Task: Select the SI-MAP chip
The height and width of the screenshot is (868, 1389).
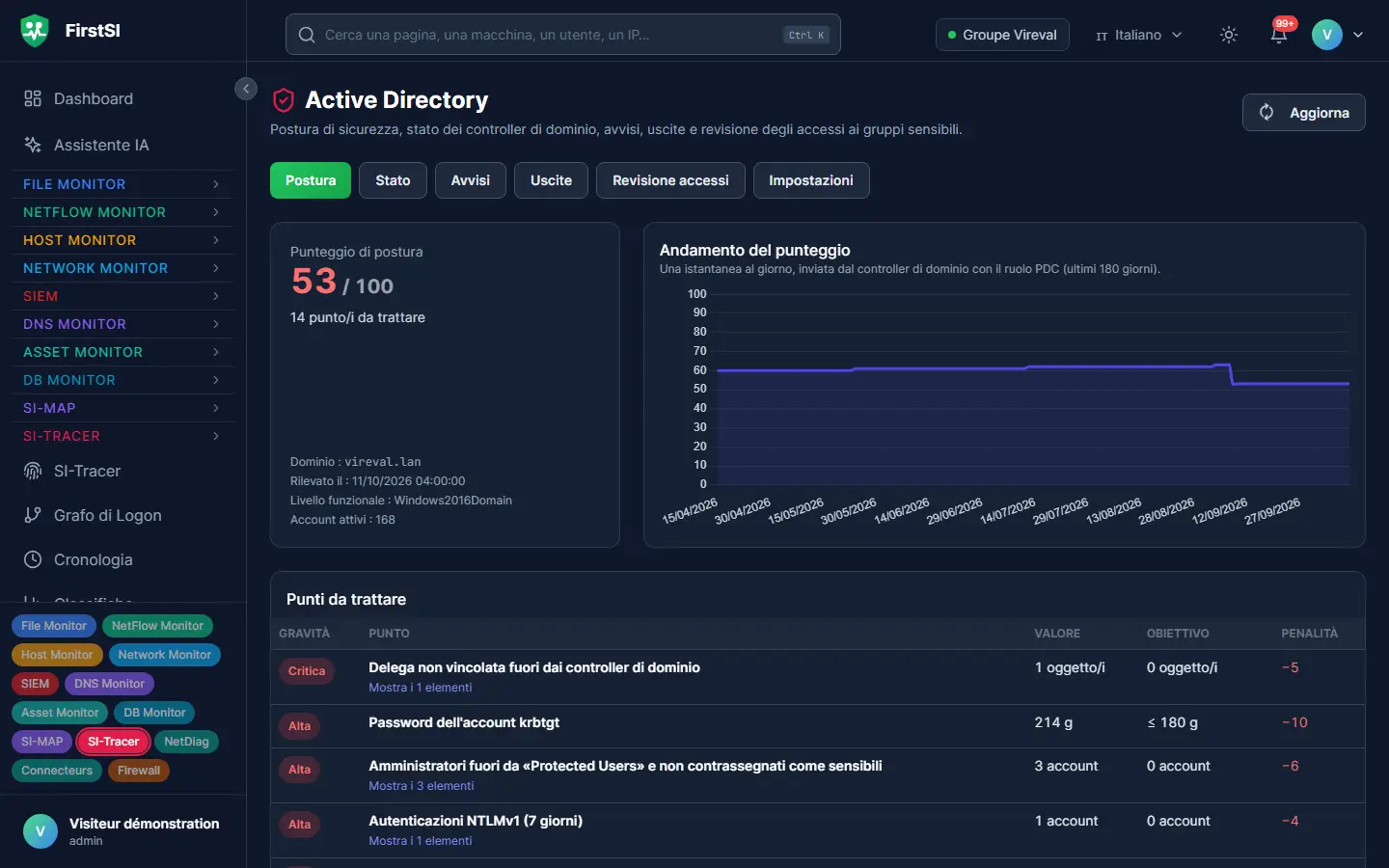Action: click(42, 742)
